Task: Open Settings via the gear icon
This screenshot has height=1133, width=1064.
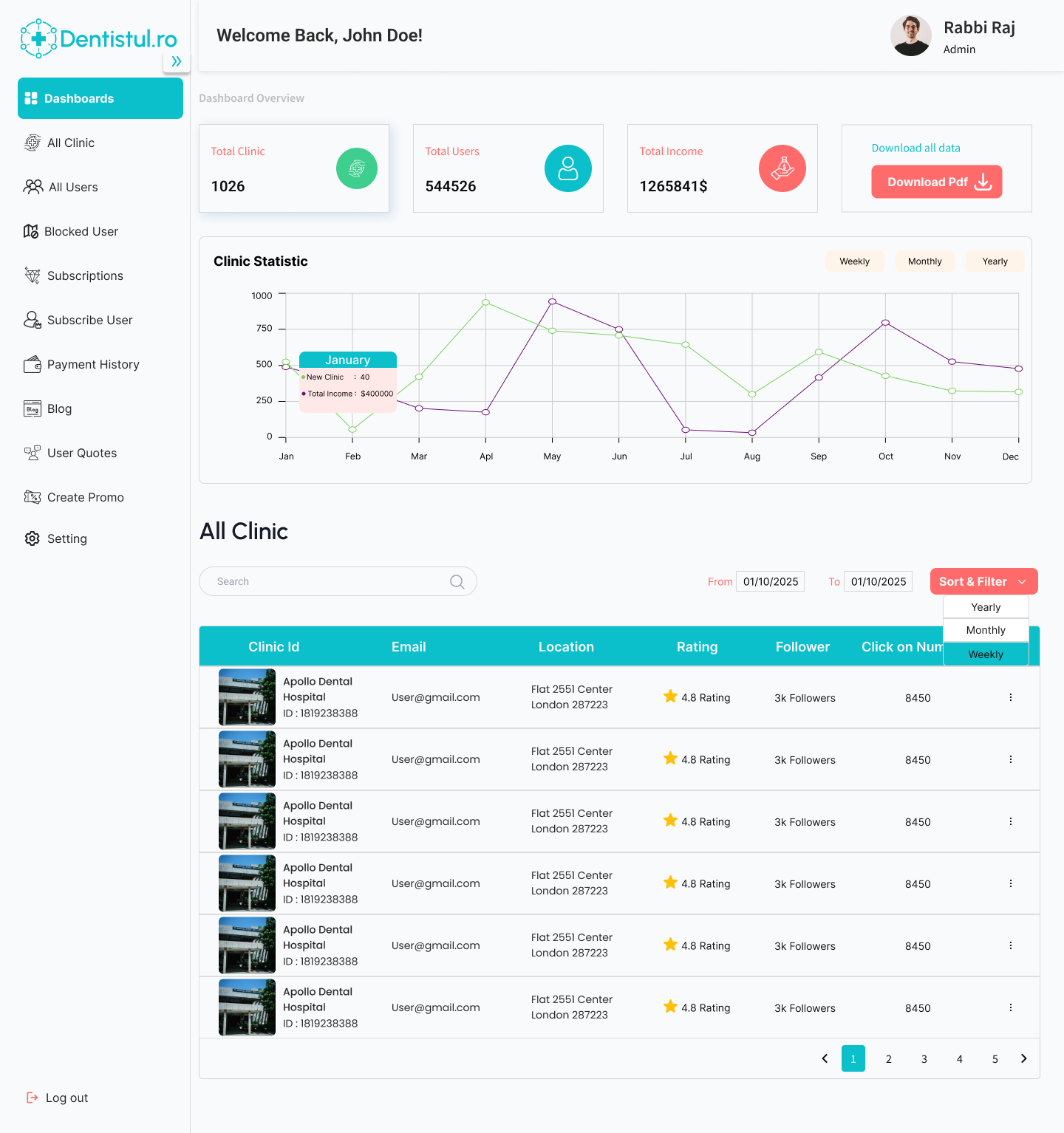Action: tap(33, 538)
